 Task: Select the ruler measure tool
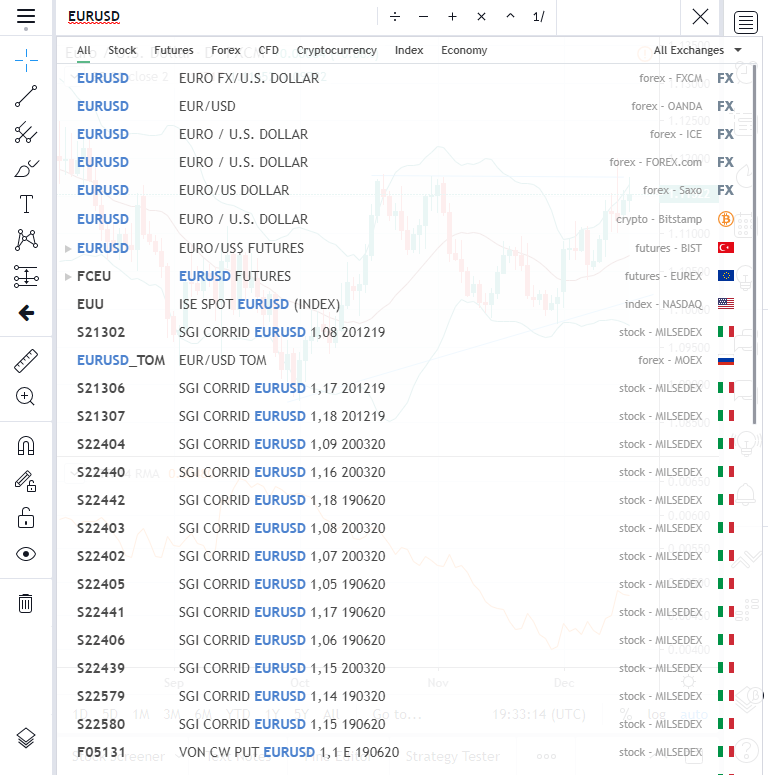pos(26,360)
